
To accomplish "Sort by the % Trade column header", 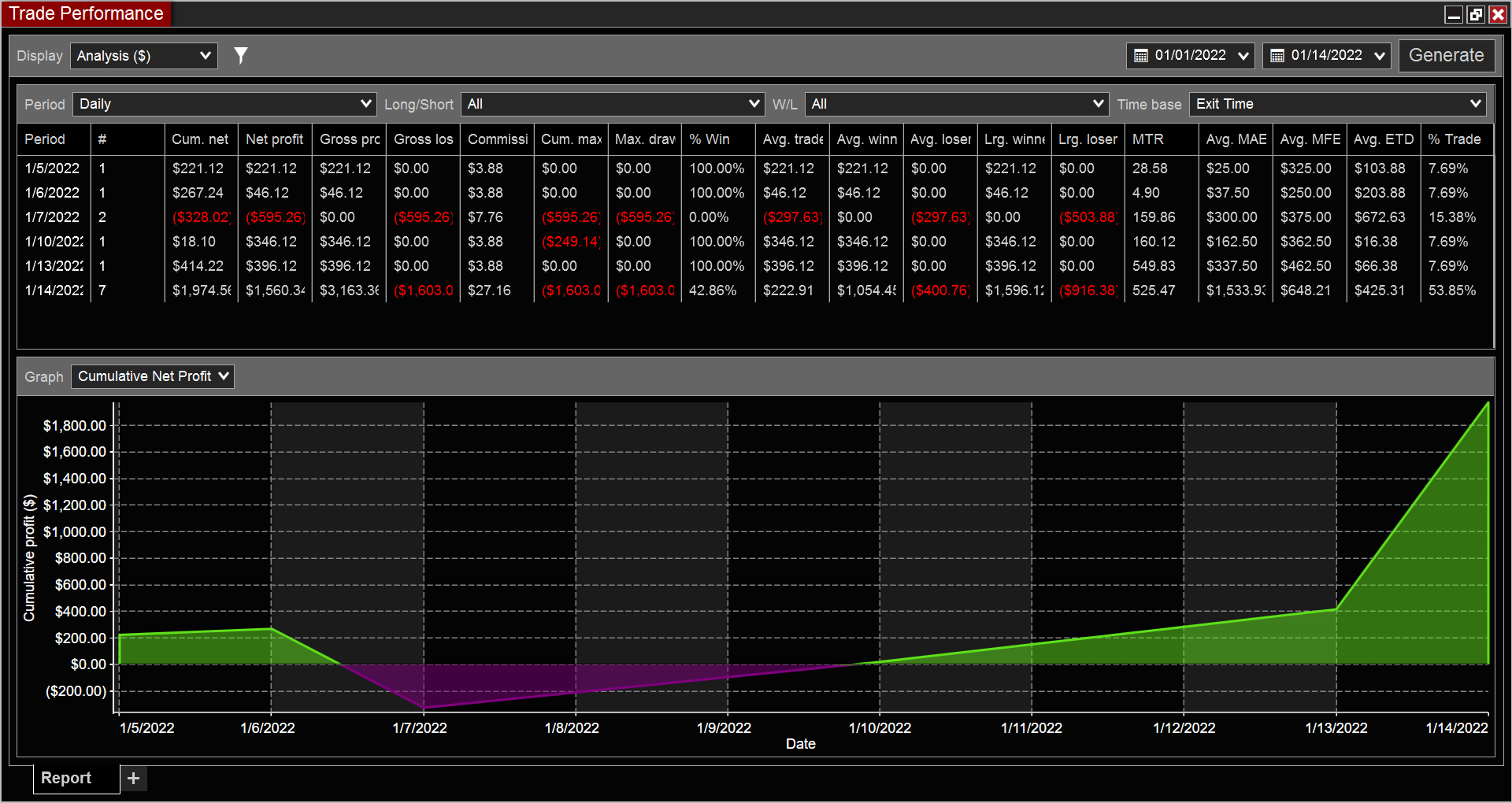I will pyautogui.click(x=1458, y=139).
